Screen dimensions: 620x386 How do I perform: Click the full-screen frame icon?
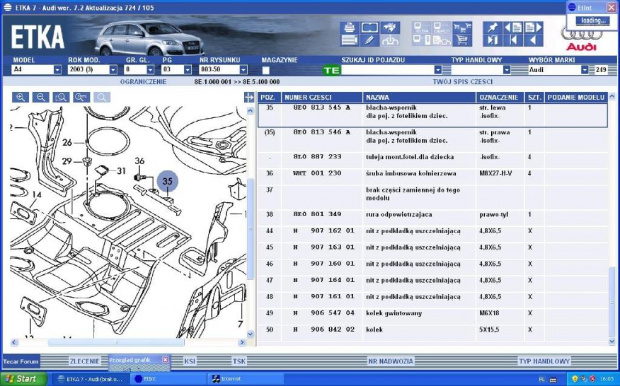tap(369, 28)
